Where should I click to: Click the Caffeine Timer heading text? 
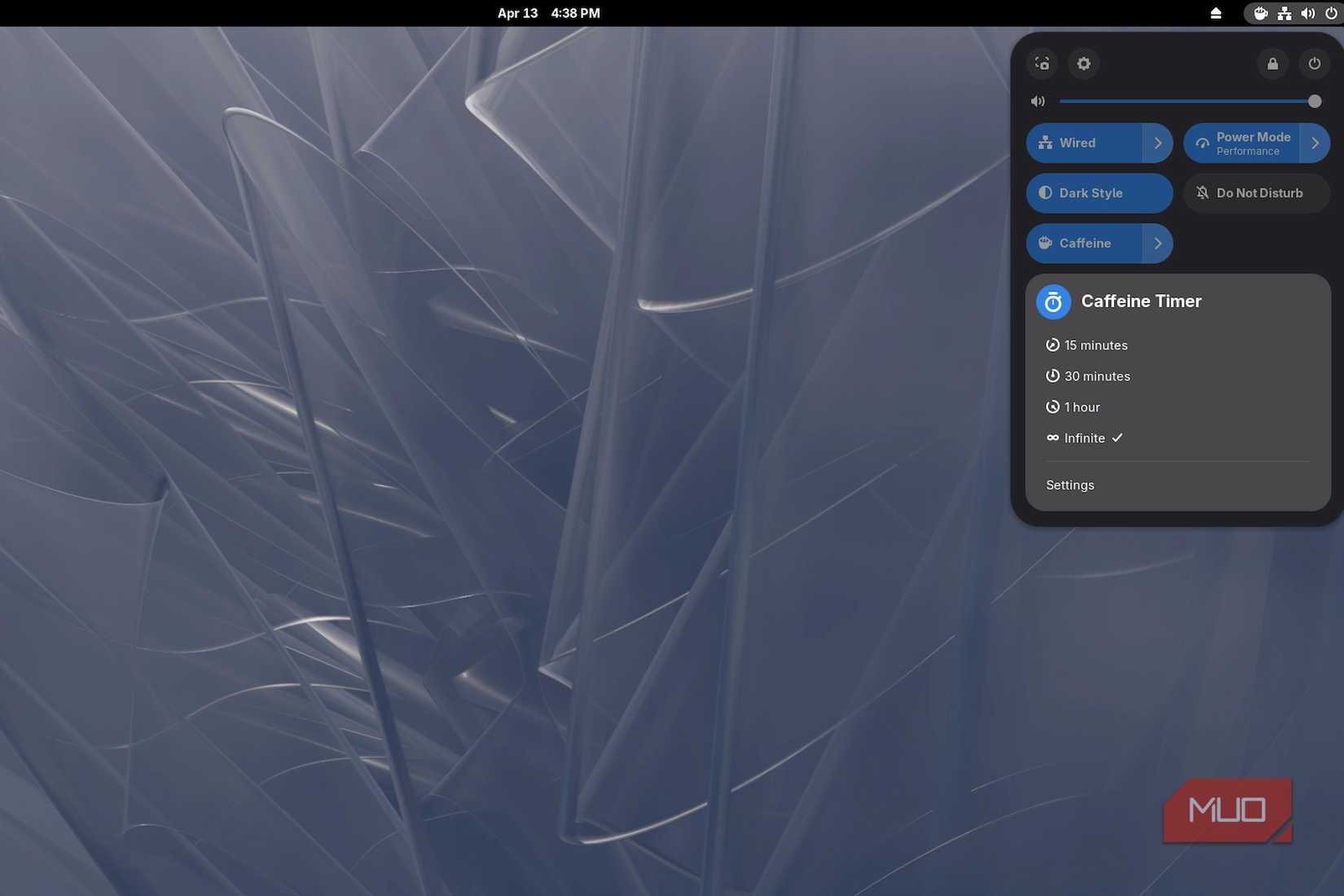click(x=1141, y=301)
